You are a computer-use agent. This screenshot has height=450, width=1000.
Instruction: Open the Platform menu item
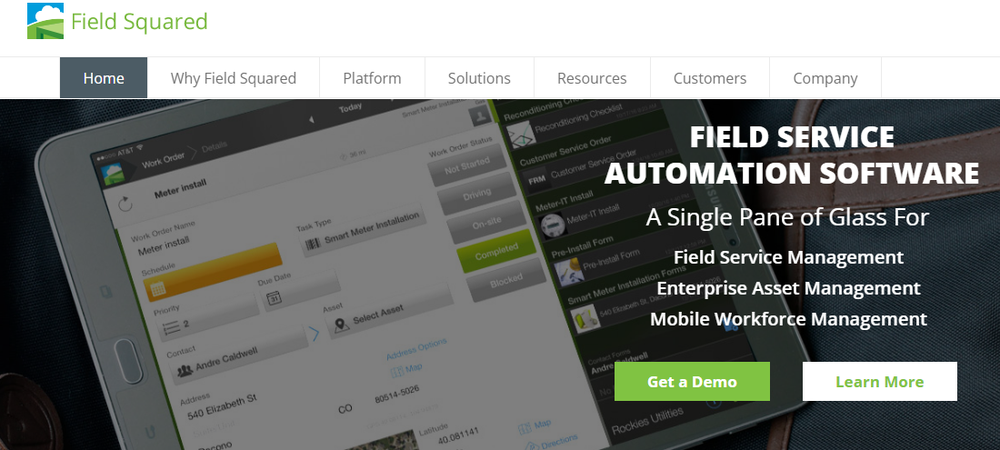tap(372, 78)
